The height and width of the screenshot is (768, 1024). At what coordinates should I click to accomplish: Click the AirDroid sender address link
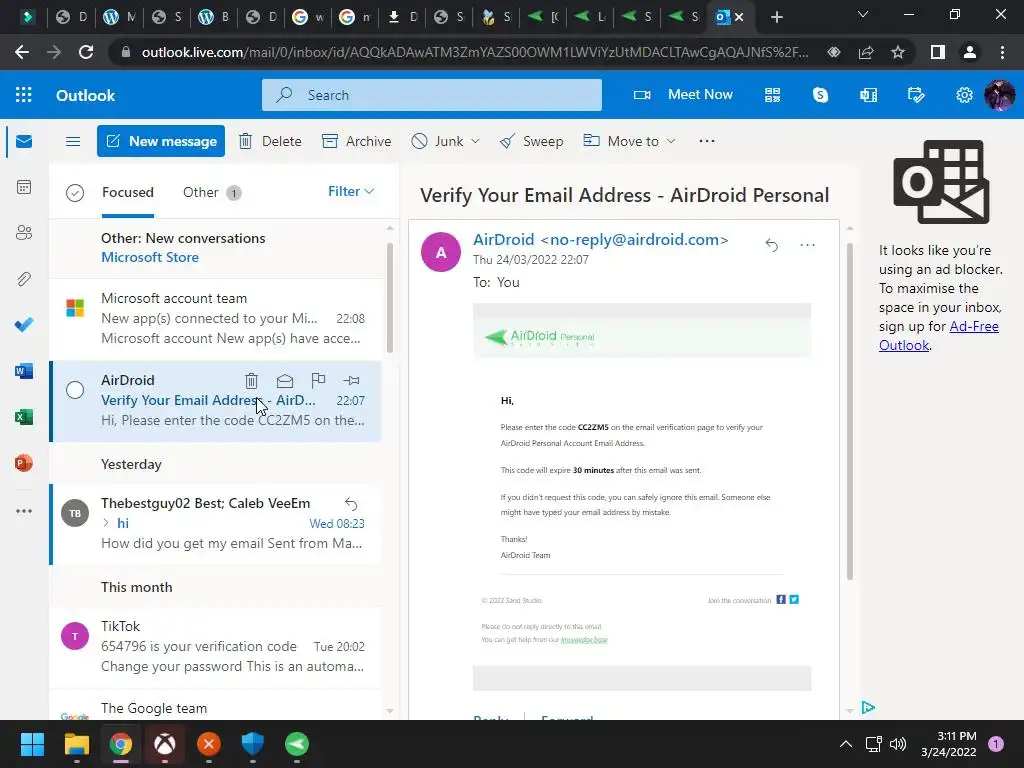pos(600,240)
